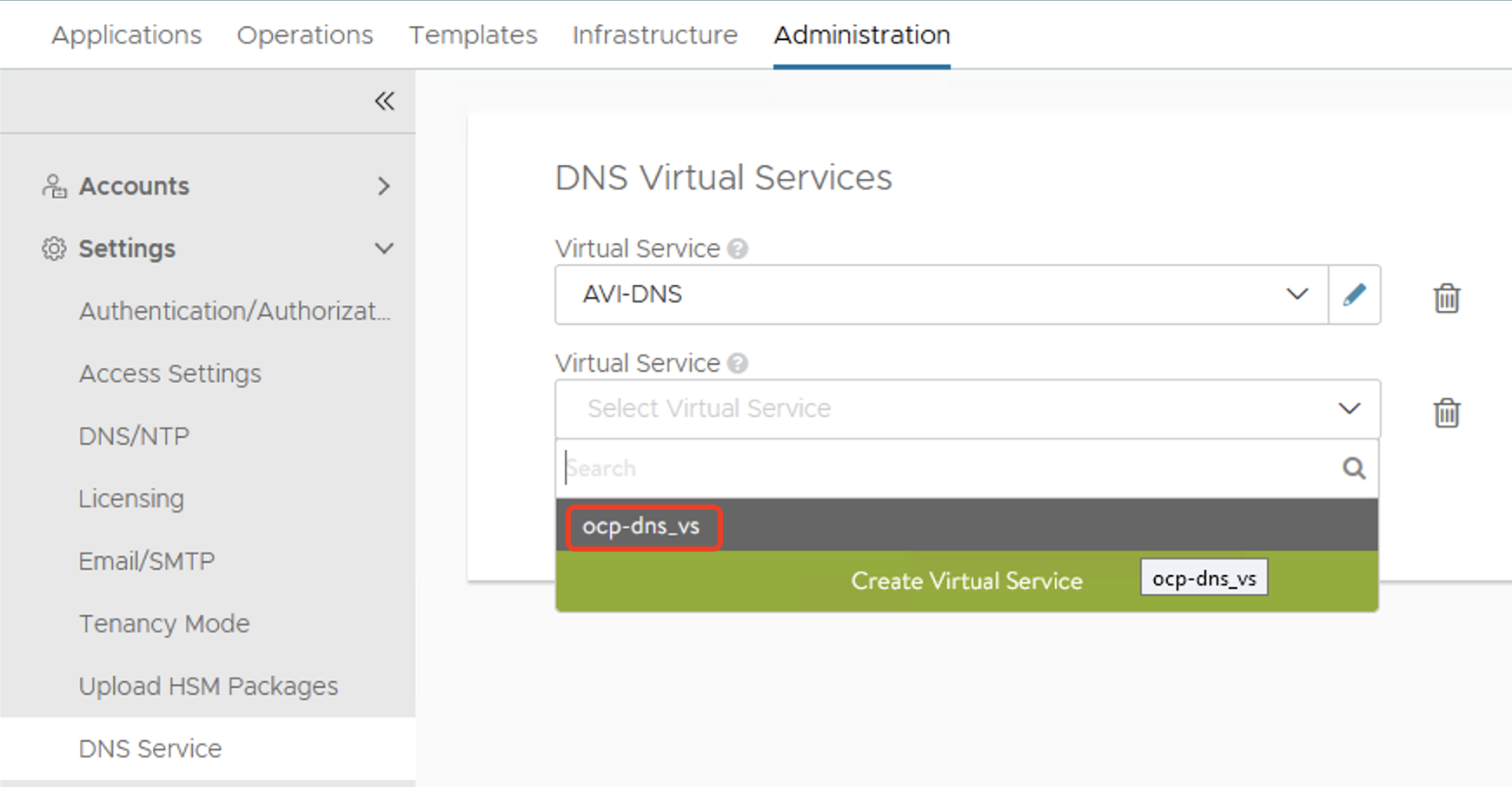Click the Create Virtual Service button
Image resolution: width=1512 pixels, height=787 pixels.
click(967, 581)
